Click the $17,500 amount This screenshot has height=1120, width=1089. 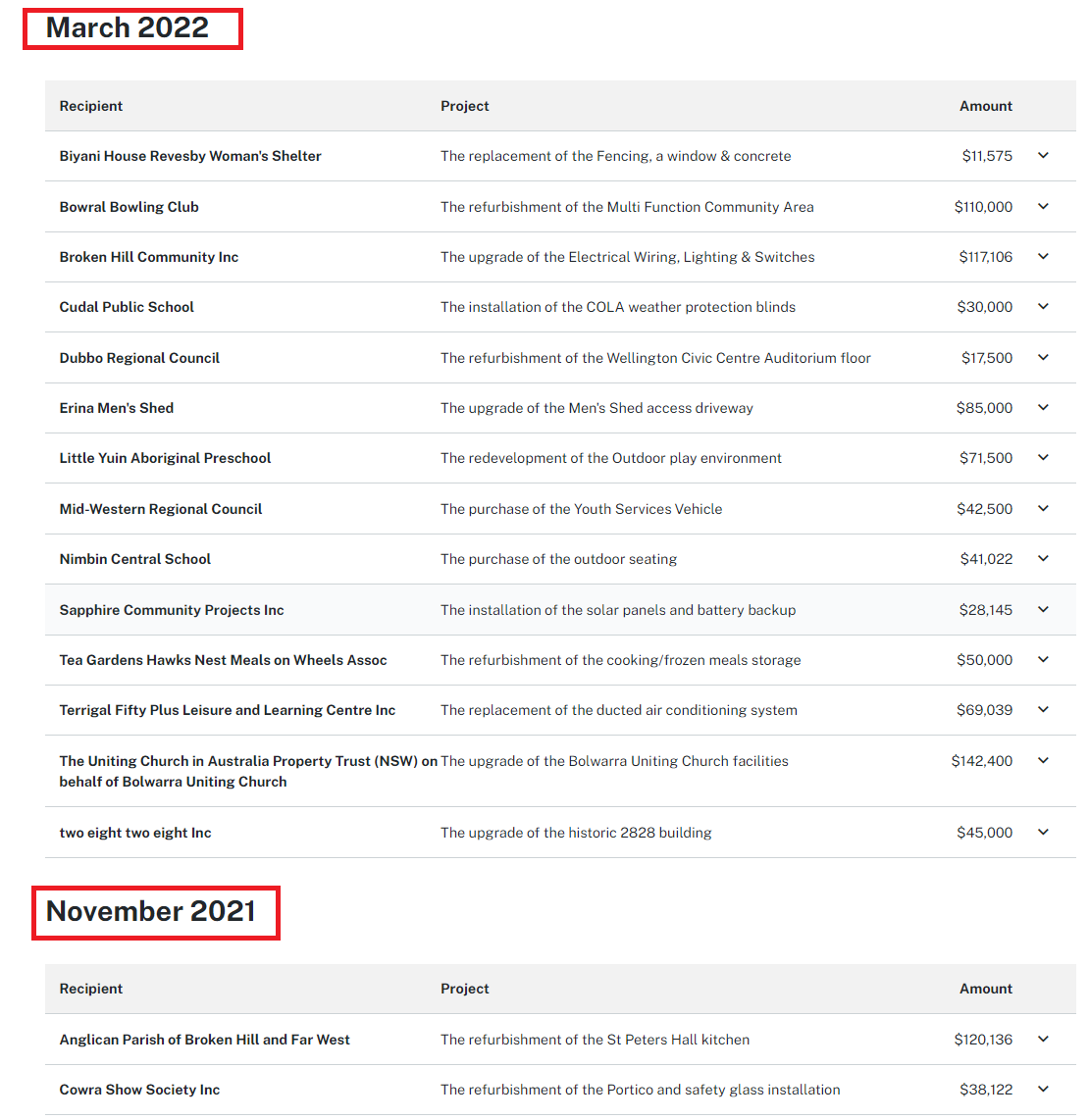987,357
